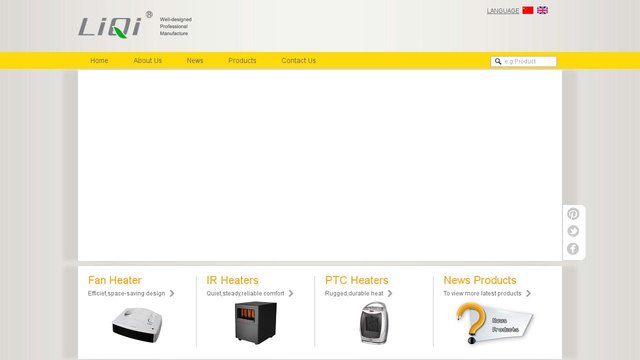The image size is (640, 360).
Task: Open the About Us menu
Action: coord(147,60)
